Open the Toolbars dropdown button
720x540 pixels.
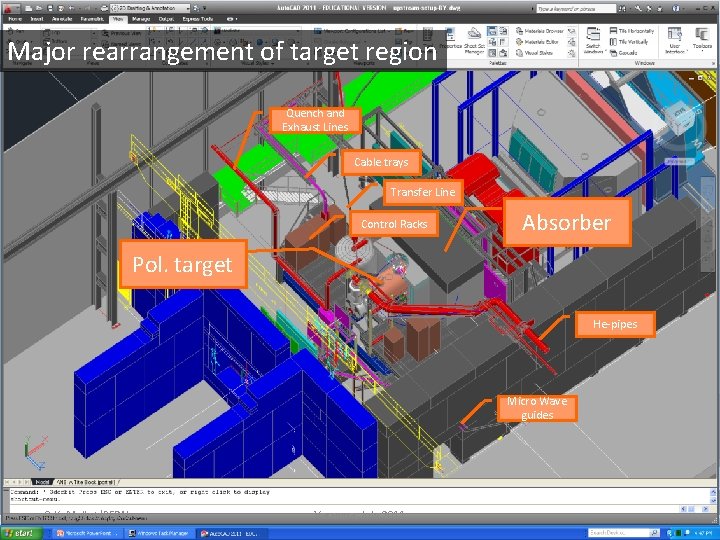(x=702, y=40)
